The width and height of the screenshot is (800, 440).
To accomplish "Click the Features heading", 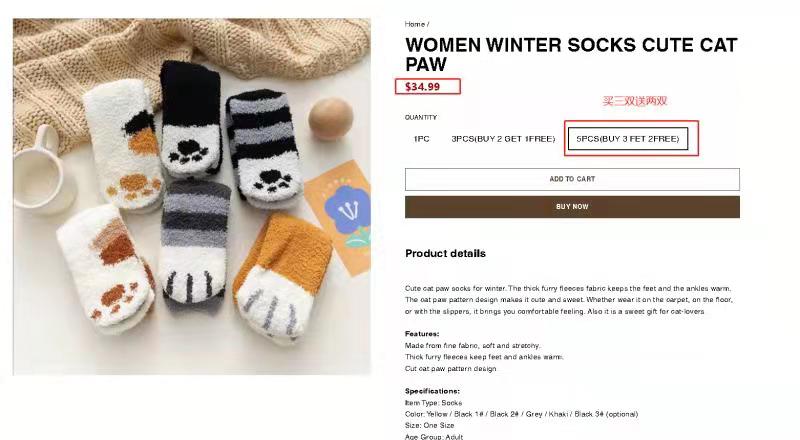I will 422,334.
